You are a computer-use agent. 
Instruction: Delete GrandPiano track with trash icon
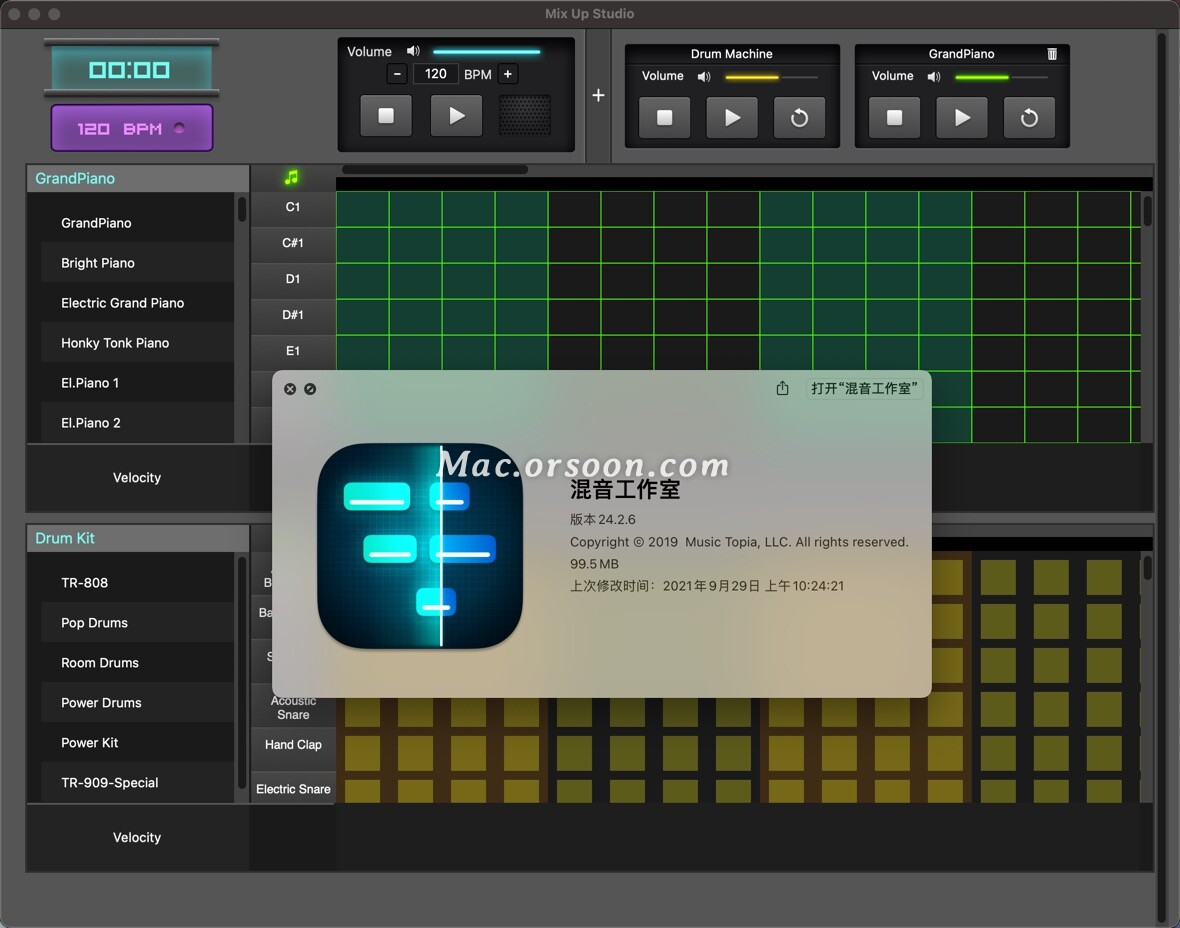pos(1052,53)
